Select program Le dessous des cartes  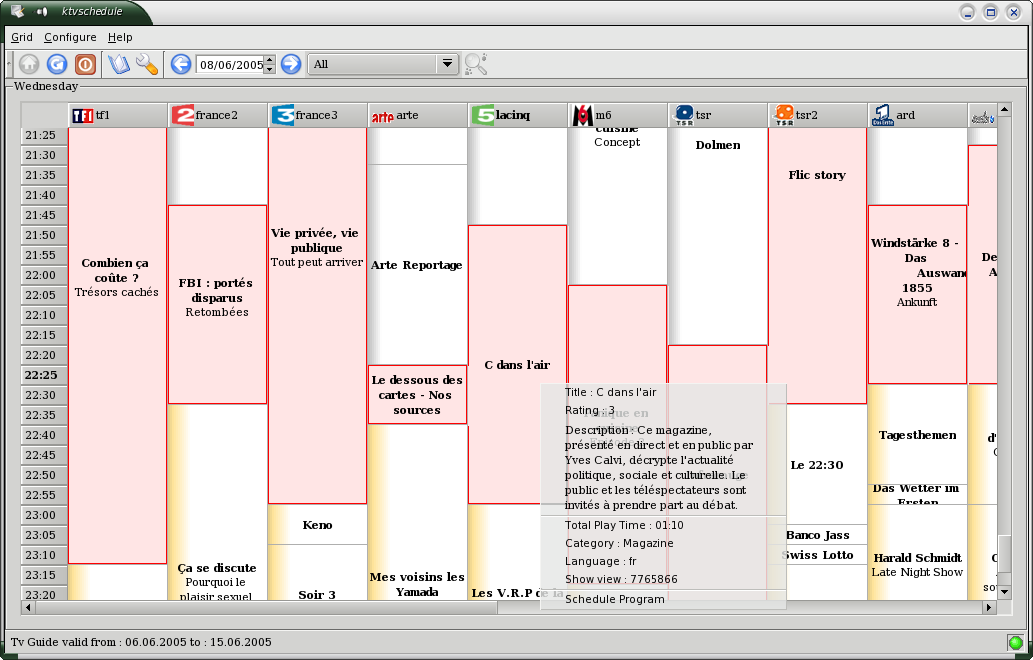[417, 395]
